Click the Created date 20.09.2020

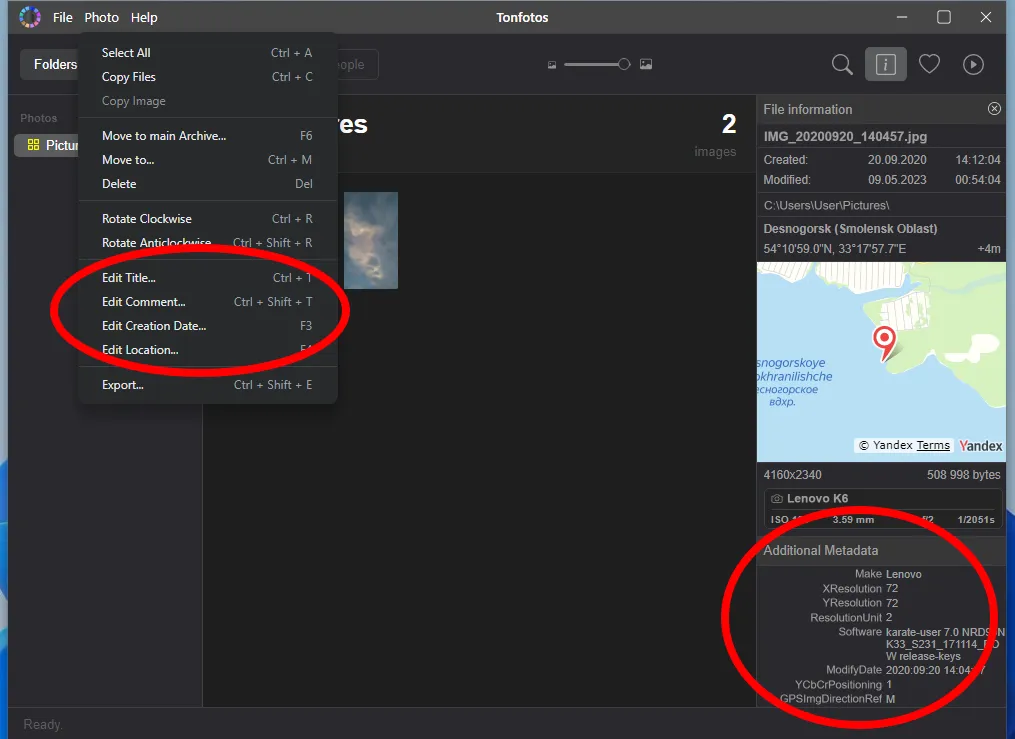897,160
